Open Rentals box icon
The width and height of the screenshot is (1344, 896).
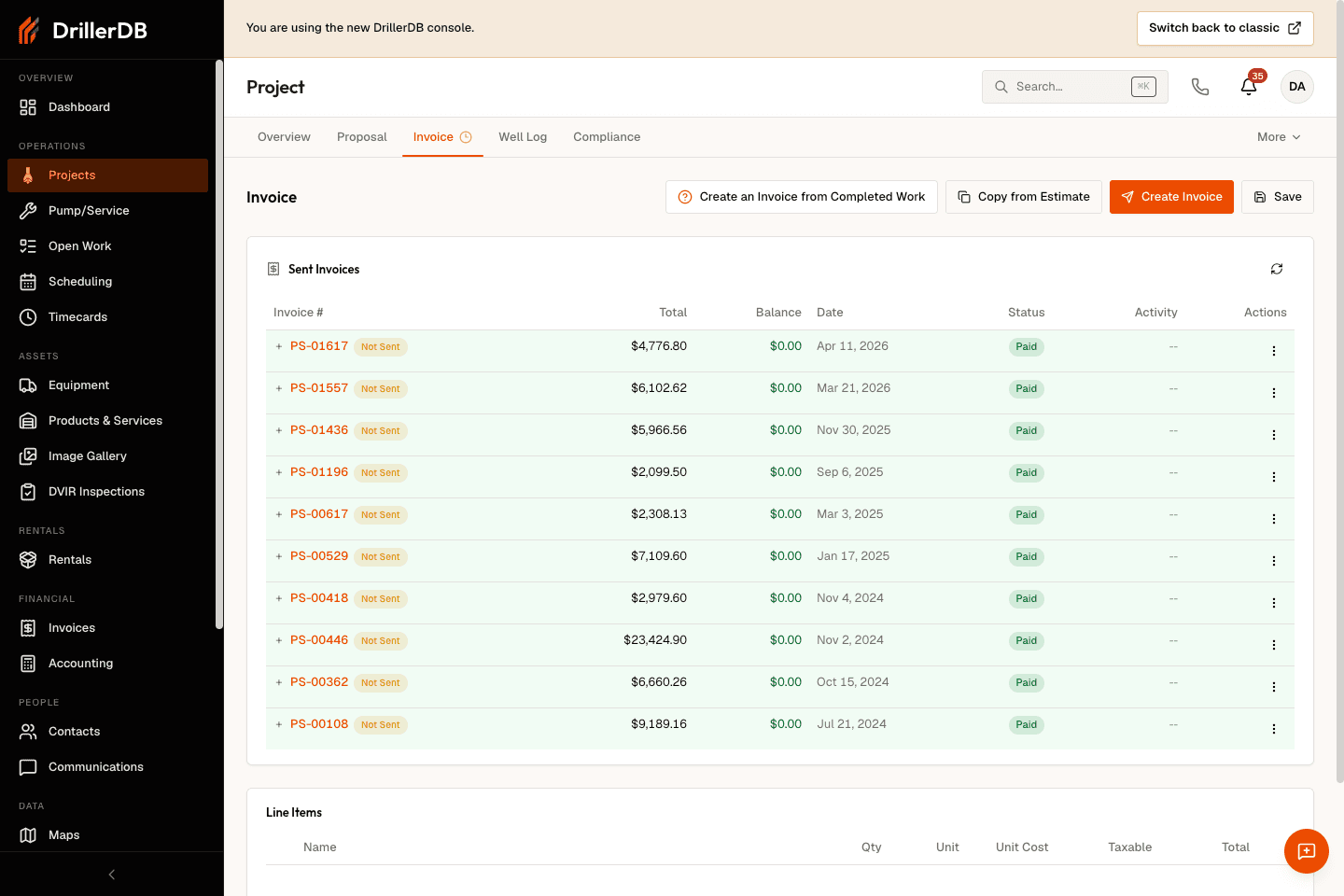tap(28, 560)
